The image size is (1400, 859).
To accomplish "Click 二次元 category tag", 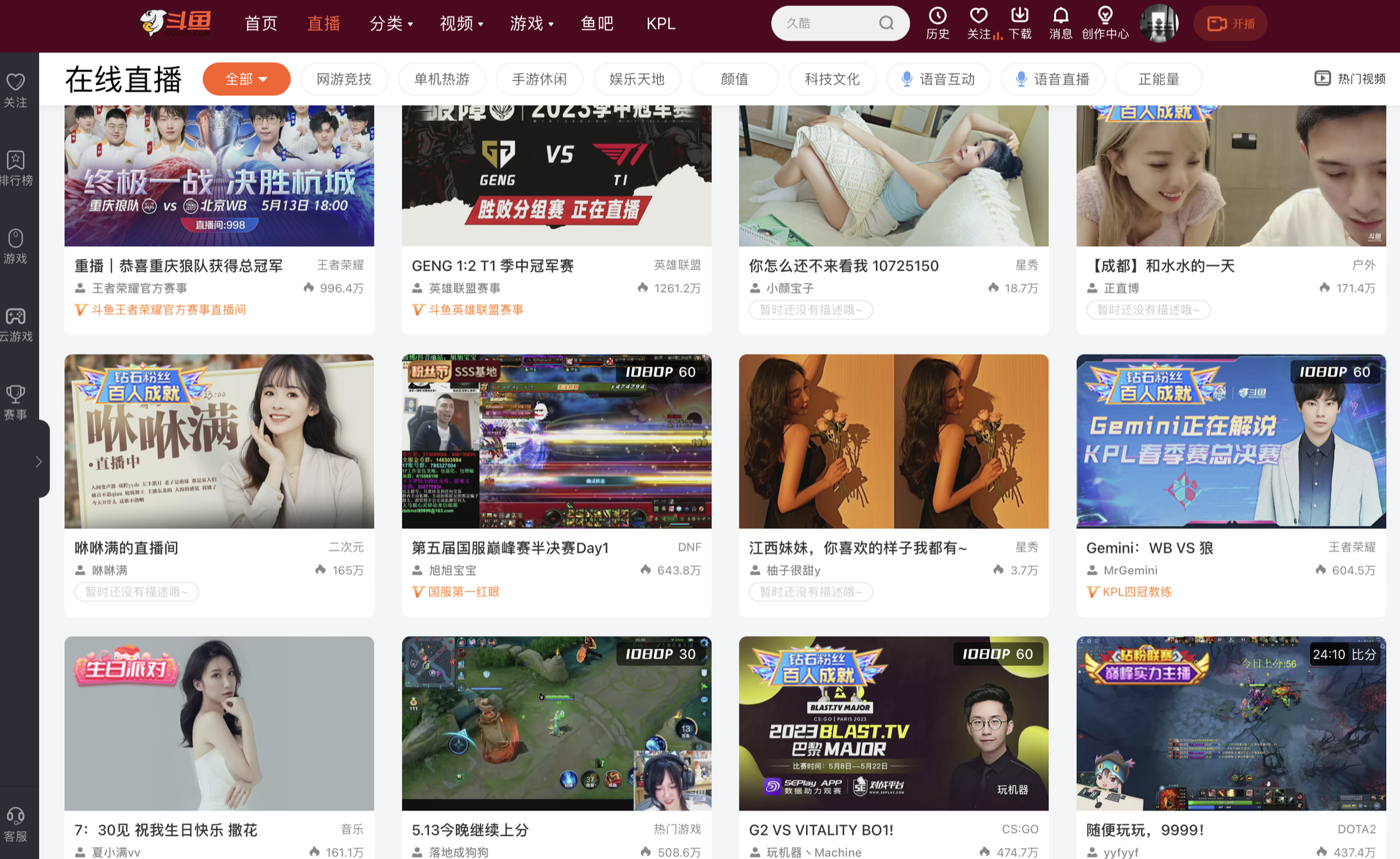I will point(346,547).
